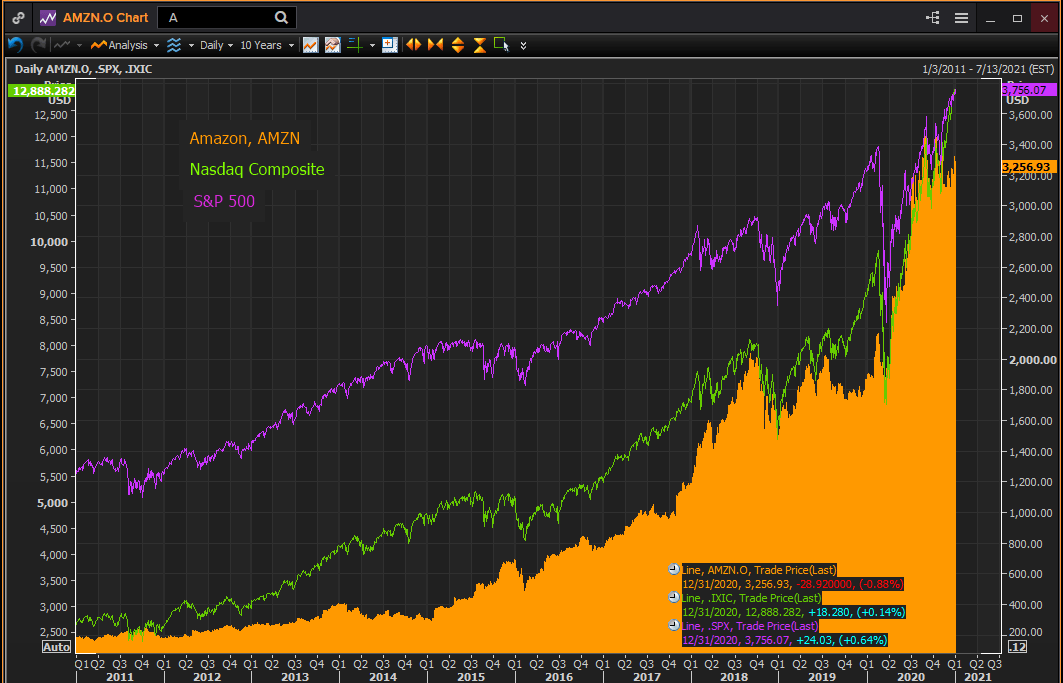Screen dimensions: 1063x683
Task: Expand the arrow next to the wavy lines icon
Action: 191,45
